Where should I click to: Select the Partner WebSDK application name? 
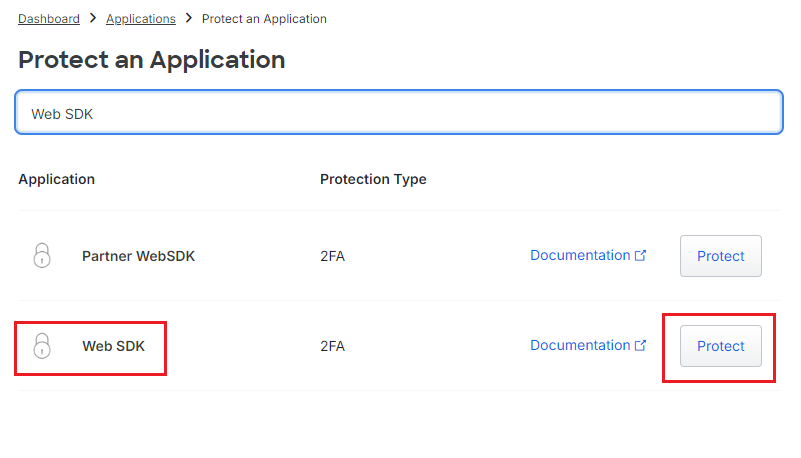click(138, 256)
